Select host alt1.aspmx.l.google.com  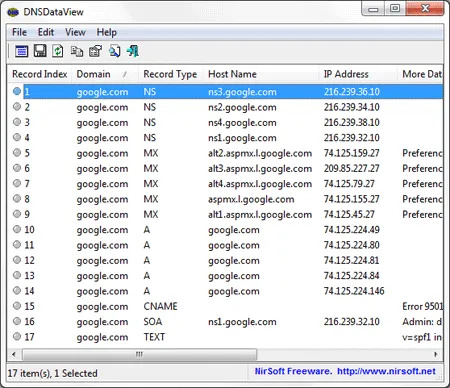point(260,214)
